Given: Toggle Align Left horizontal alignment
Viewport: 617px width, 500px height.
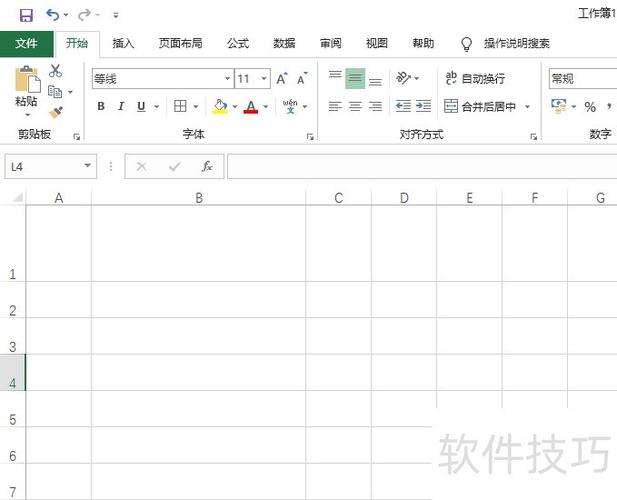Looking at the screenshot, I should tap(335, 106).
